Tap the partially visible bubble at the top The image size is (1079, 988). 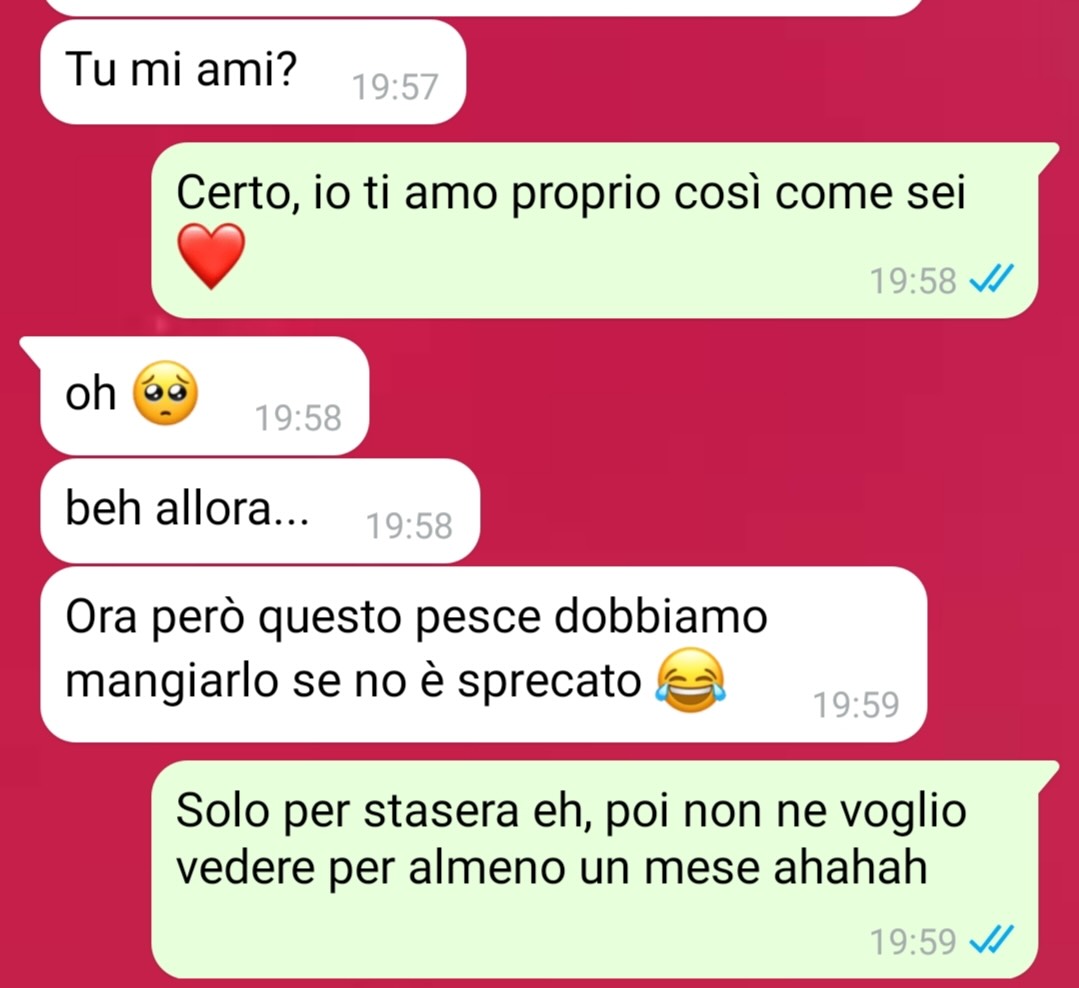tap(484, 7)
